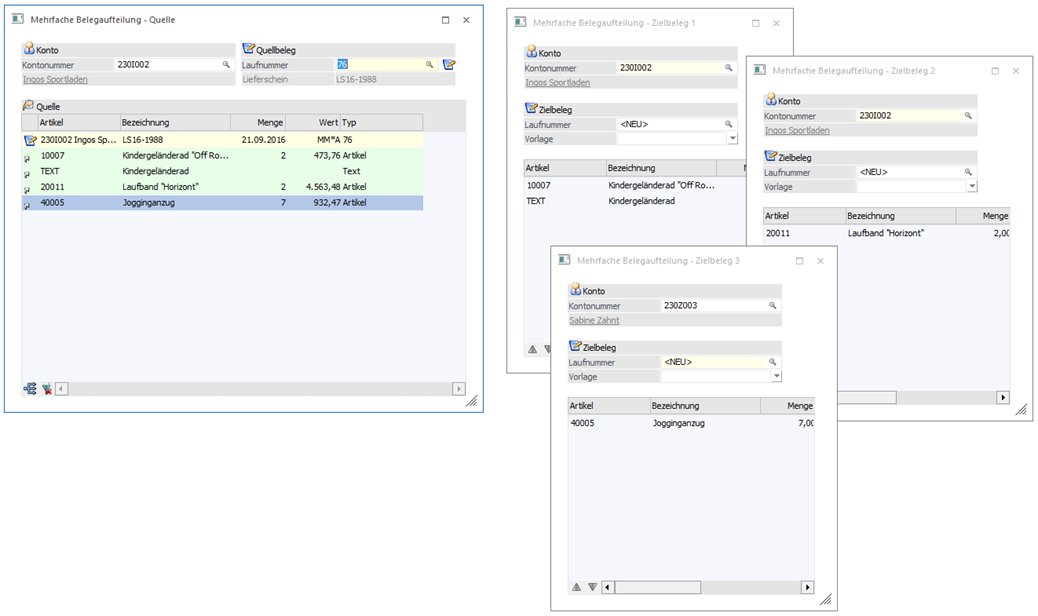Click the tree structure icon in Quelle window bottom

point(30,388)
